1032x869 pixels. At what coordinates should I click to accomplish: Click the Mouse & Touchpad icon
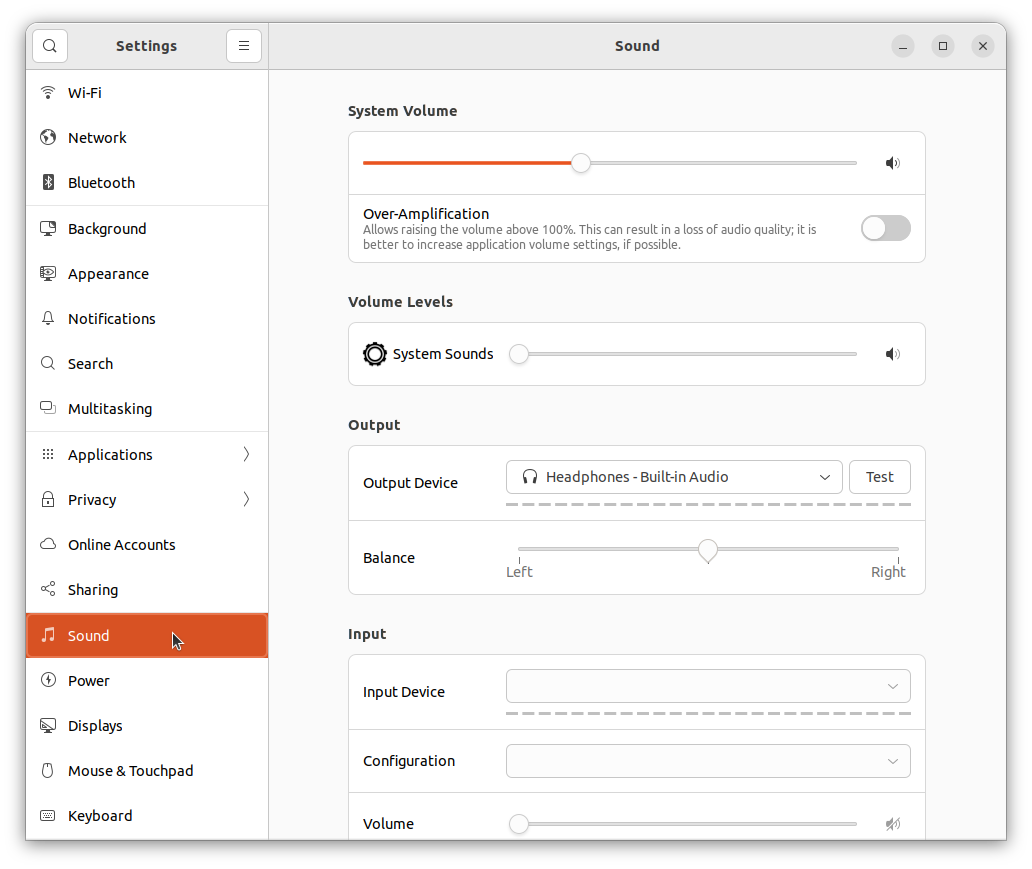(x=48, y=770)
